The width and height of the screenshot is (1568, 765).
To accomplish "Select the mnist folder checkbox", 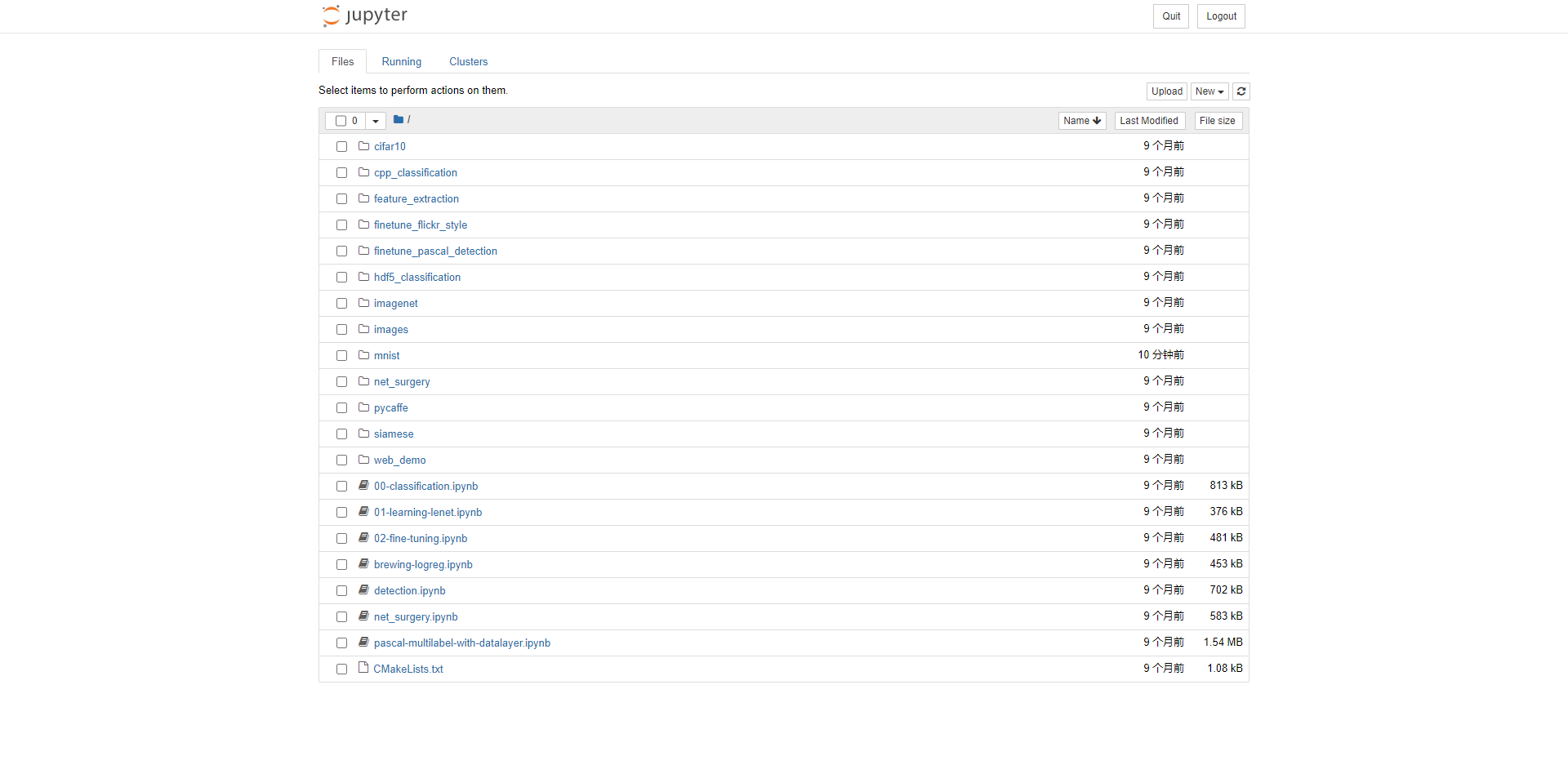I will (x=341, y=356).
